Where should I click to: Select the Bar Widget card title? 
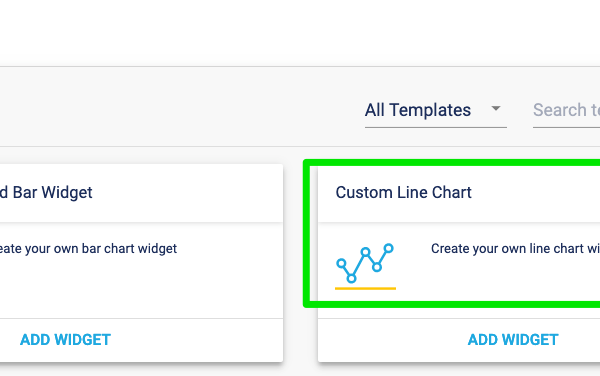46,192
